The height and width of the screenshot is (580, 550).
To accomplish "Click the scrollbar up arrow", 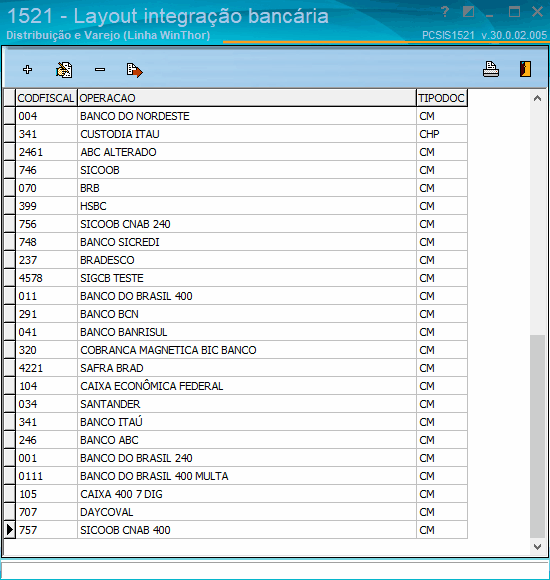I will [x=537, y=98].
